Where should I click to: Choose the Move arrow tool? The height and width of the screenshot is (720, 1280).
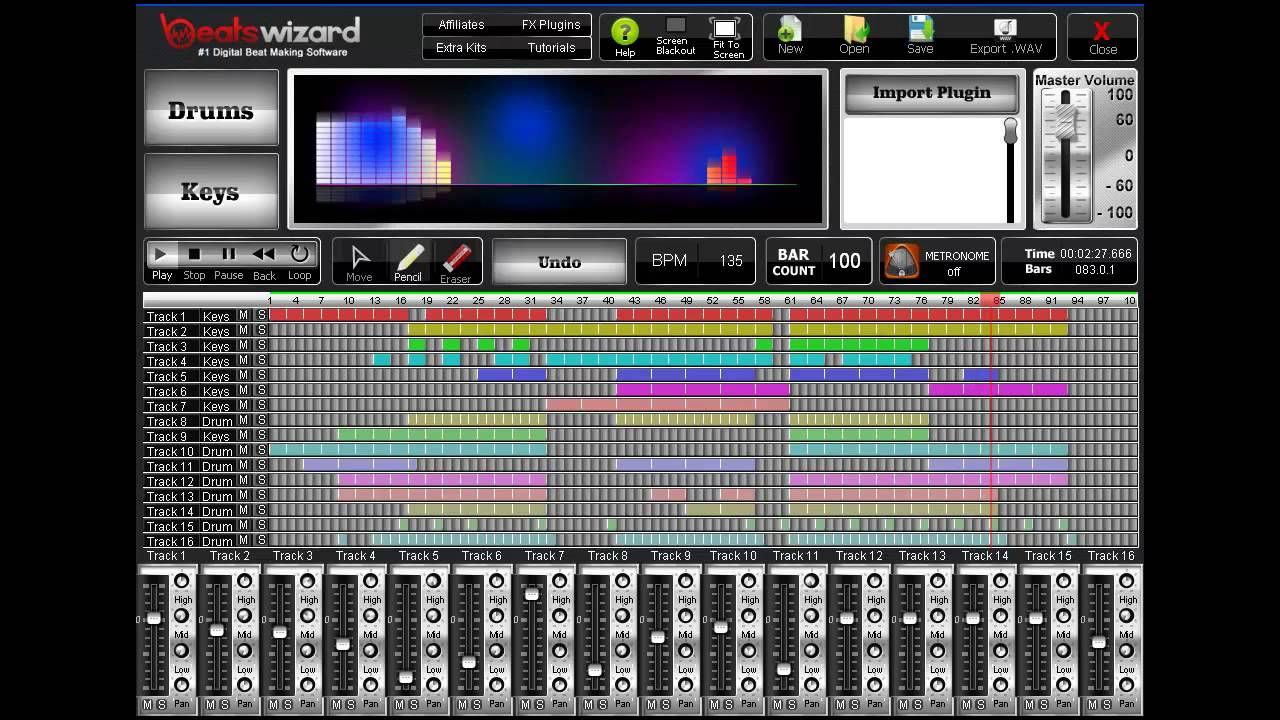[x=360, y=260]
